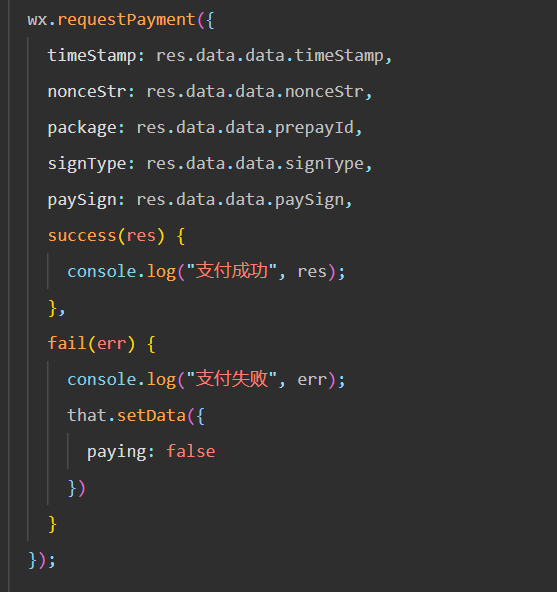Click the fail callback name
This screenshot has height=592, width=557.
pyautogui.click(x=67, y=344)
